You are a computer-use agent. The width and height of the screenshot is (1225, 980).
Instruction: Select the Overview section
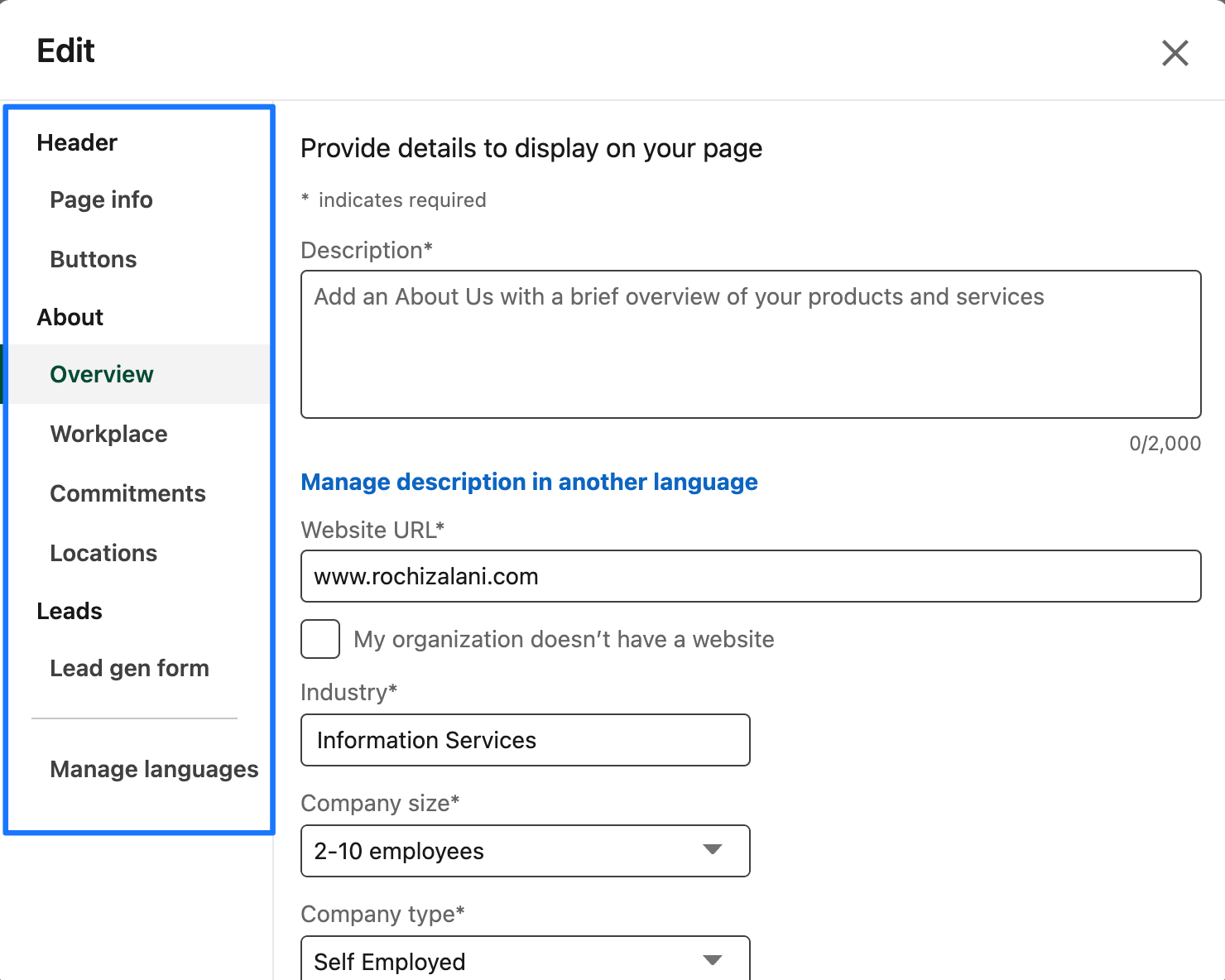101,374
